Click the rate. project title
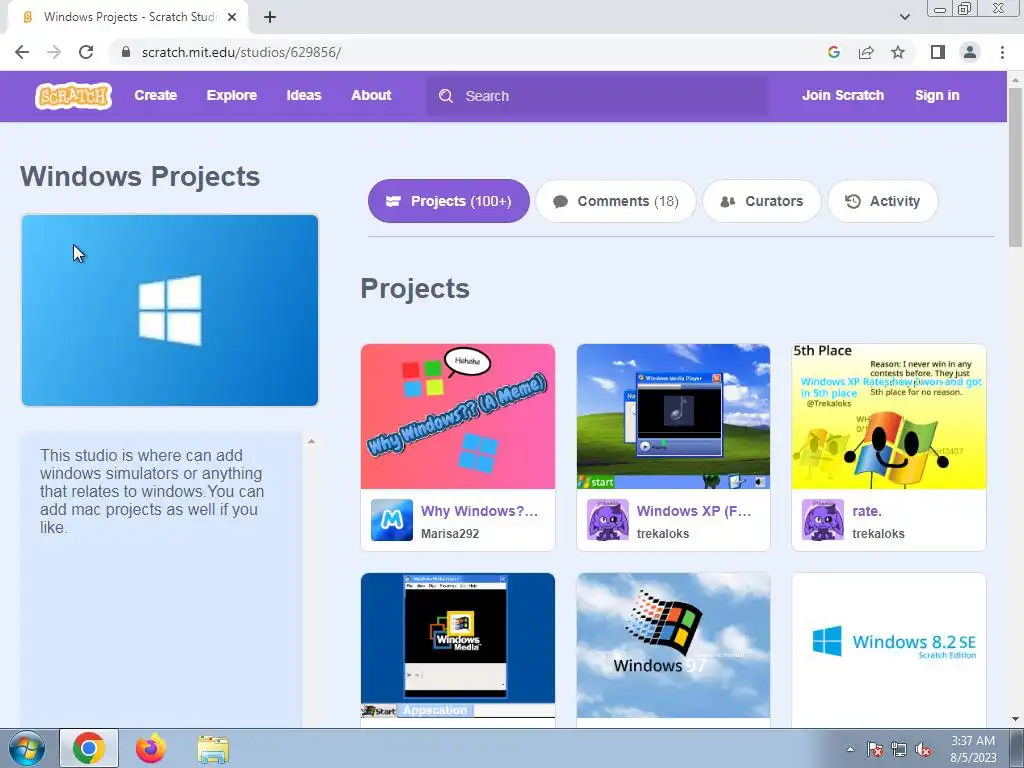The height and width of the screenshot is (768, 1024). click(867, 511)
